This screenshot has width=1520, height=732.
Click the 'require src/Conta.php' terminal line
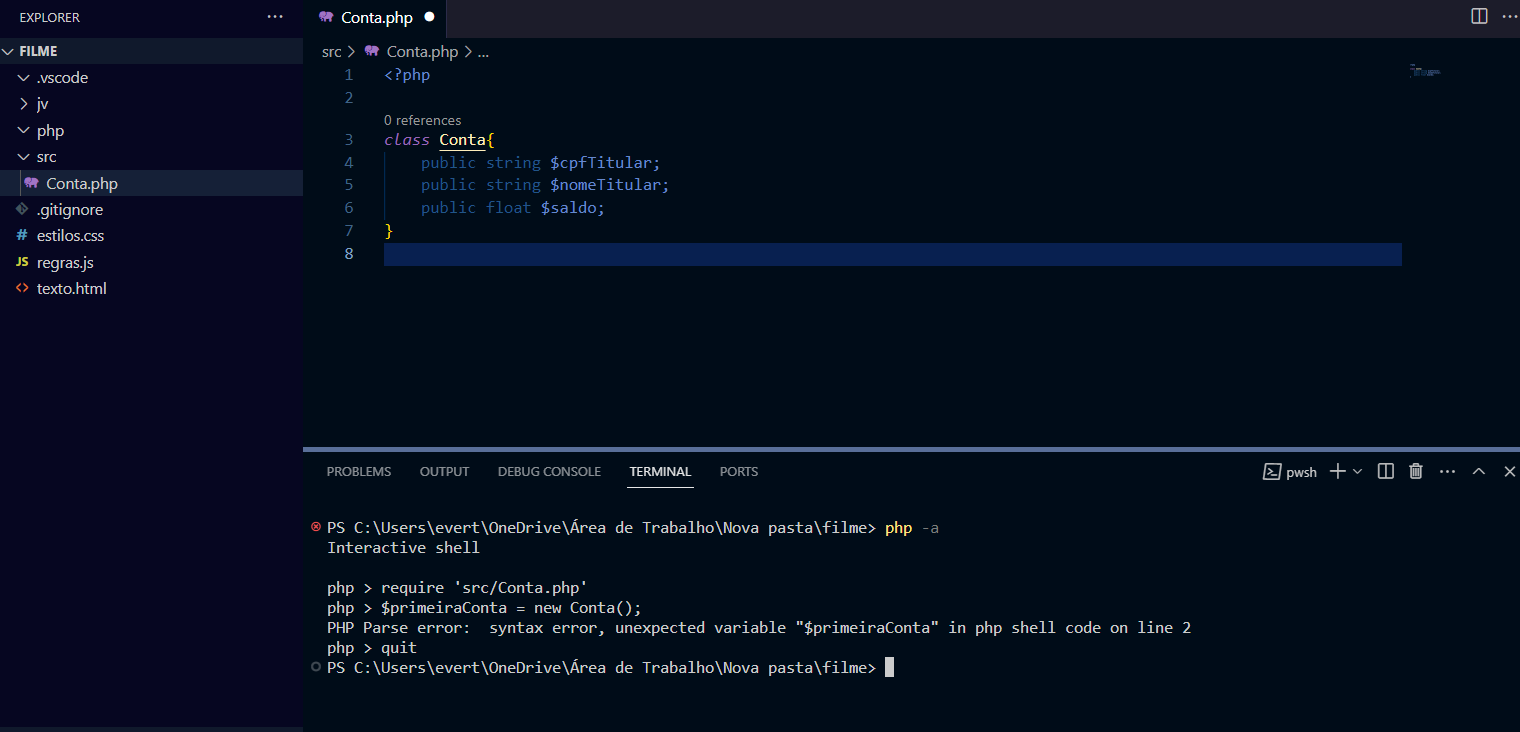point(457,588)
